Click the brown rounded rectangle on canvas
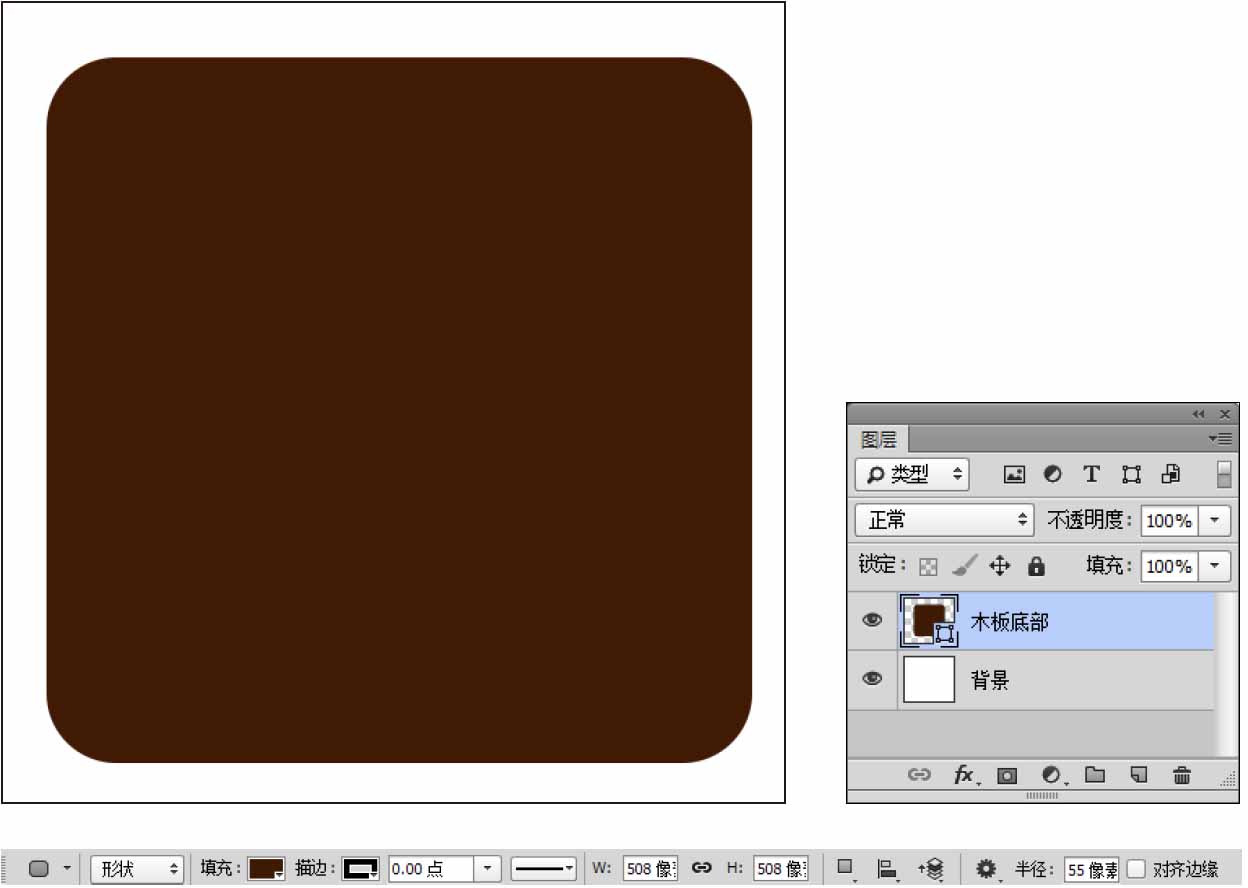Image resolution: width=1248 pixels, height=888 pixels. click(x=399, y=410)
